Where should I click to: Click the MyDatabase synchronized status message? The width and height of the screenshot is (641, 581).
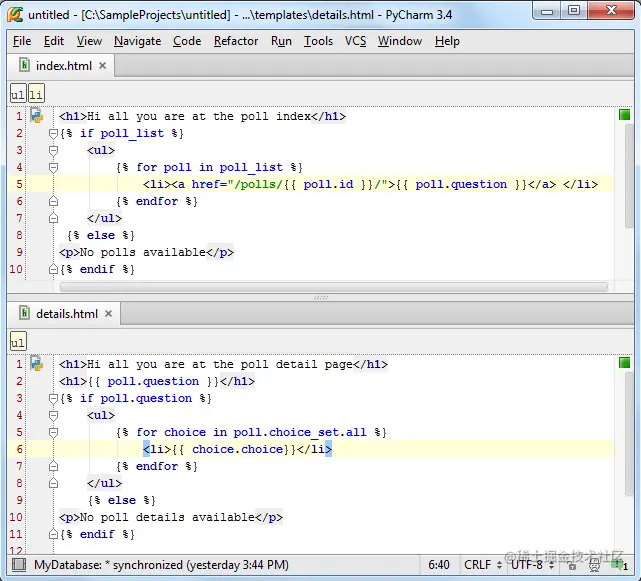(161, 565)
